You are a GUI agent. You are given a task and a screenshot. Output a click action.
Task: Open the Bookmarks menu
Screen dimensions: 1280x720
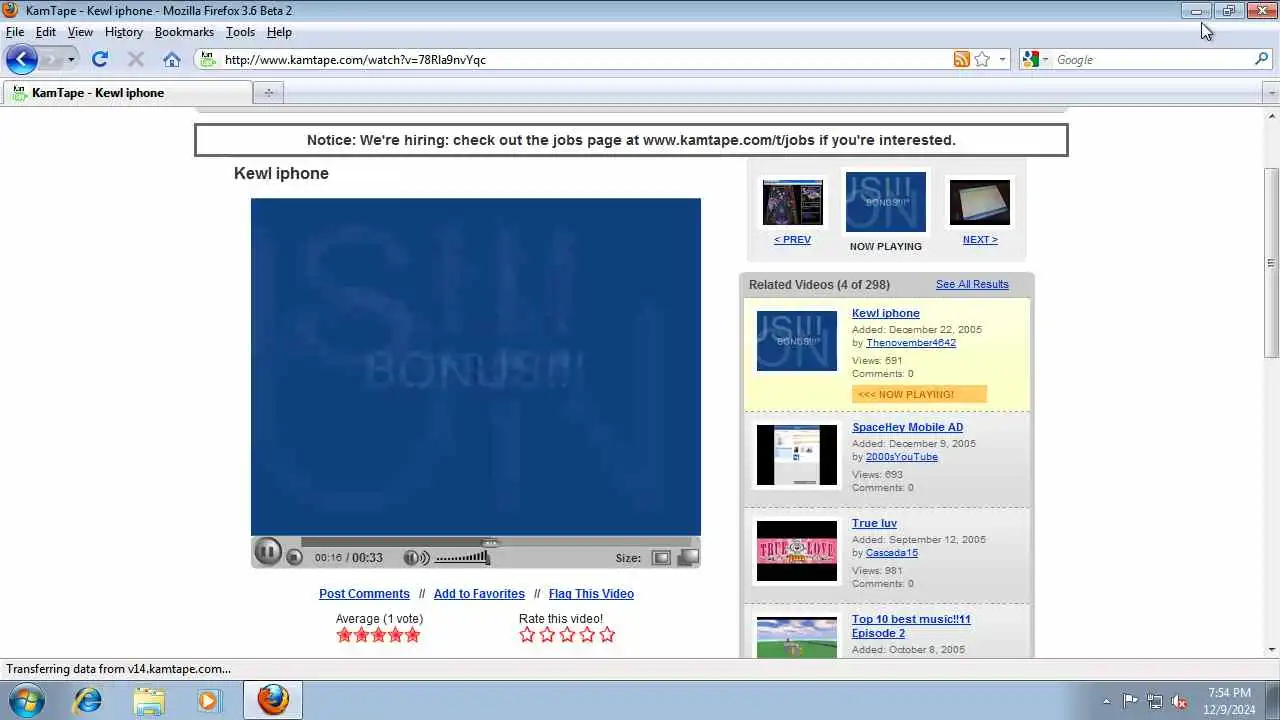(184, 32)
